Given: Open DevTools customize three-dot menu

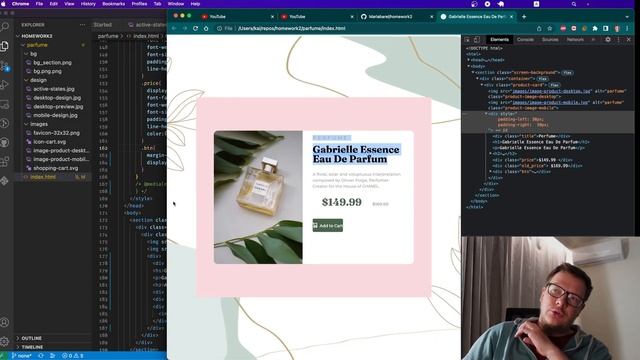Looking at the screenshot, I should pos(618,40).
